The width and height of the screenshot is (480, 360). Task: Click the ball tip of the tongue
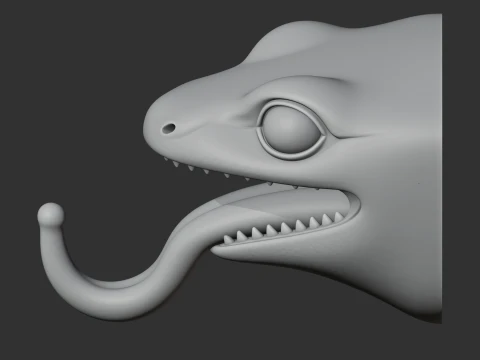[50, 214]
